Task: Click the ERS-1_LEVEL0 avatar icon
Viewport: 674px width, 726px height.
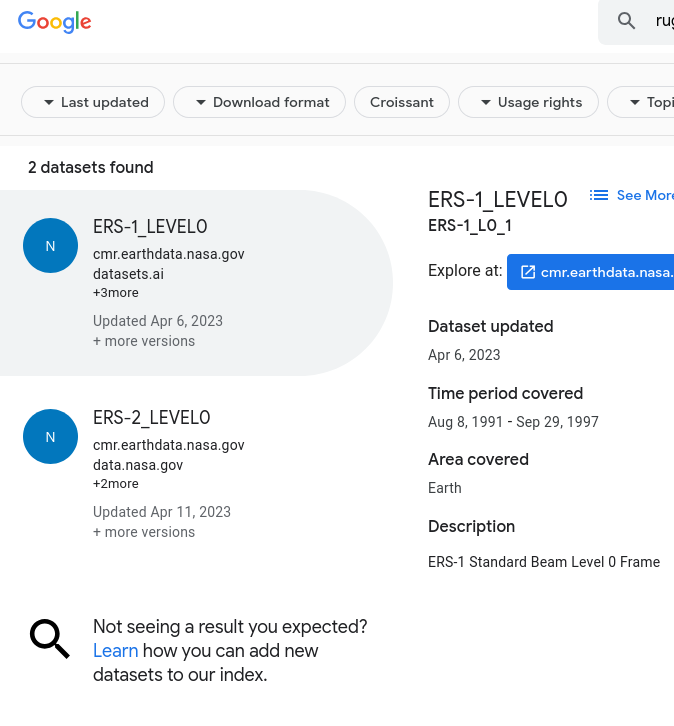Action: coord(50,246)
